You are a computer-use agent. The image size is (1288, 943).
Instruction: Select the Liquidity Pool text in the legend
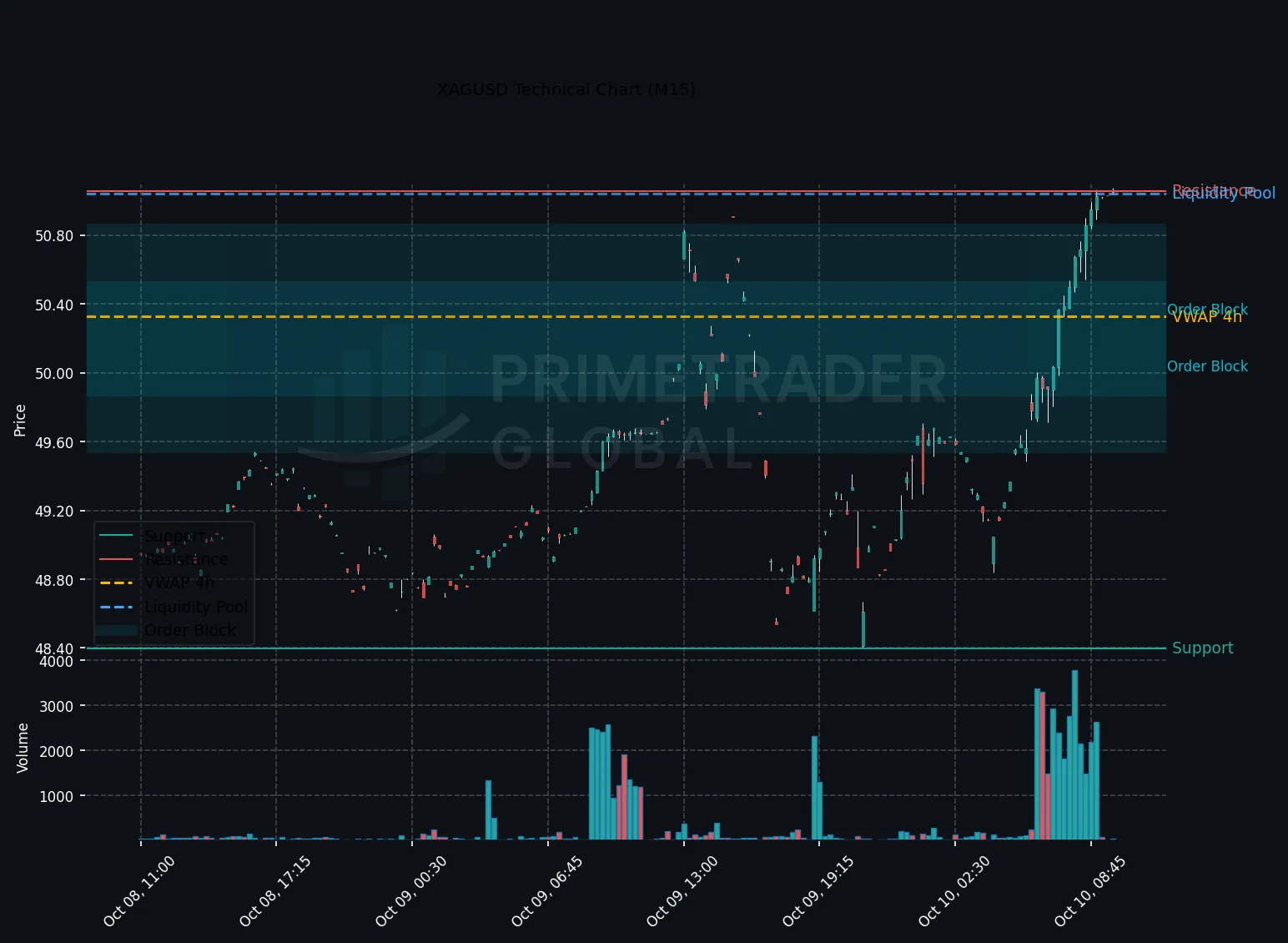(196, 607)
